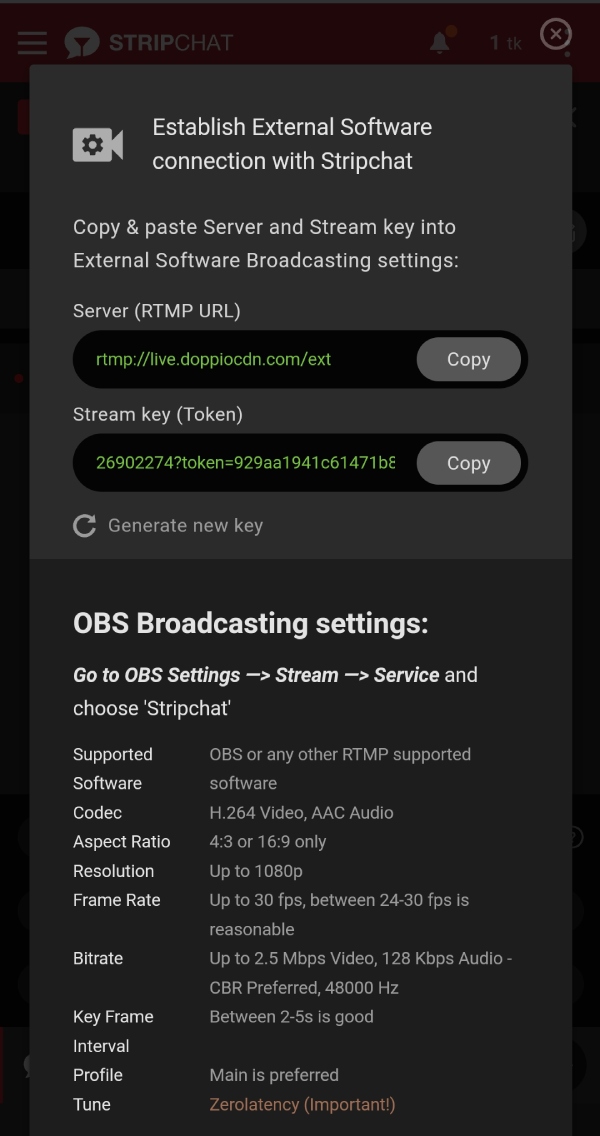Screen dimensions: 600x1136
Task: Click the Stripchat speech-bubble logo
Action: (x=82, y=43)
